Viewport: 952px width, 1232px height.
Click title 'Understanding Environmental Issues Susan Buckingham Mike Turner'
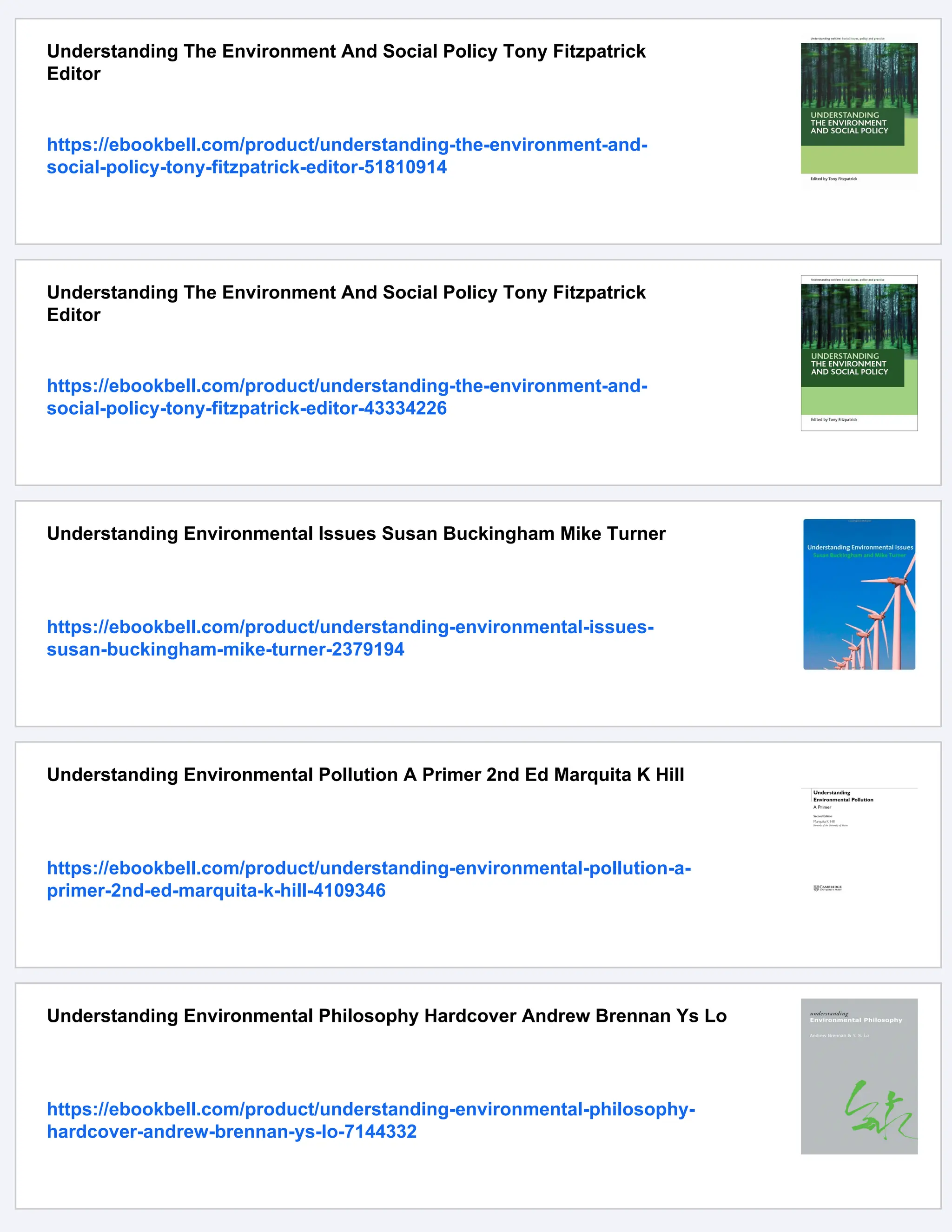(x=357, y=534)
